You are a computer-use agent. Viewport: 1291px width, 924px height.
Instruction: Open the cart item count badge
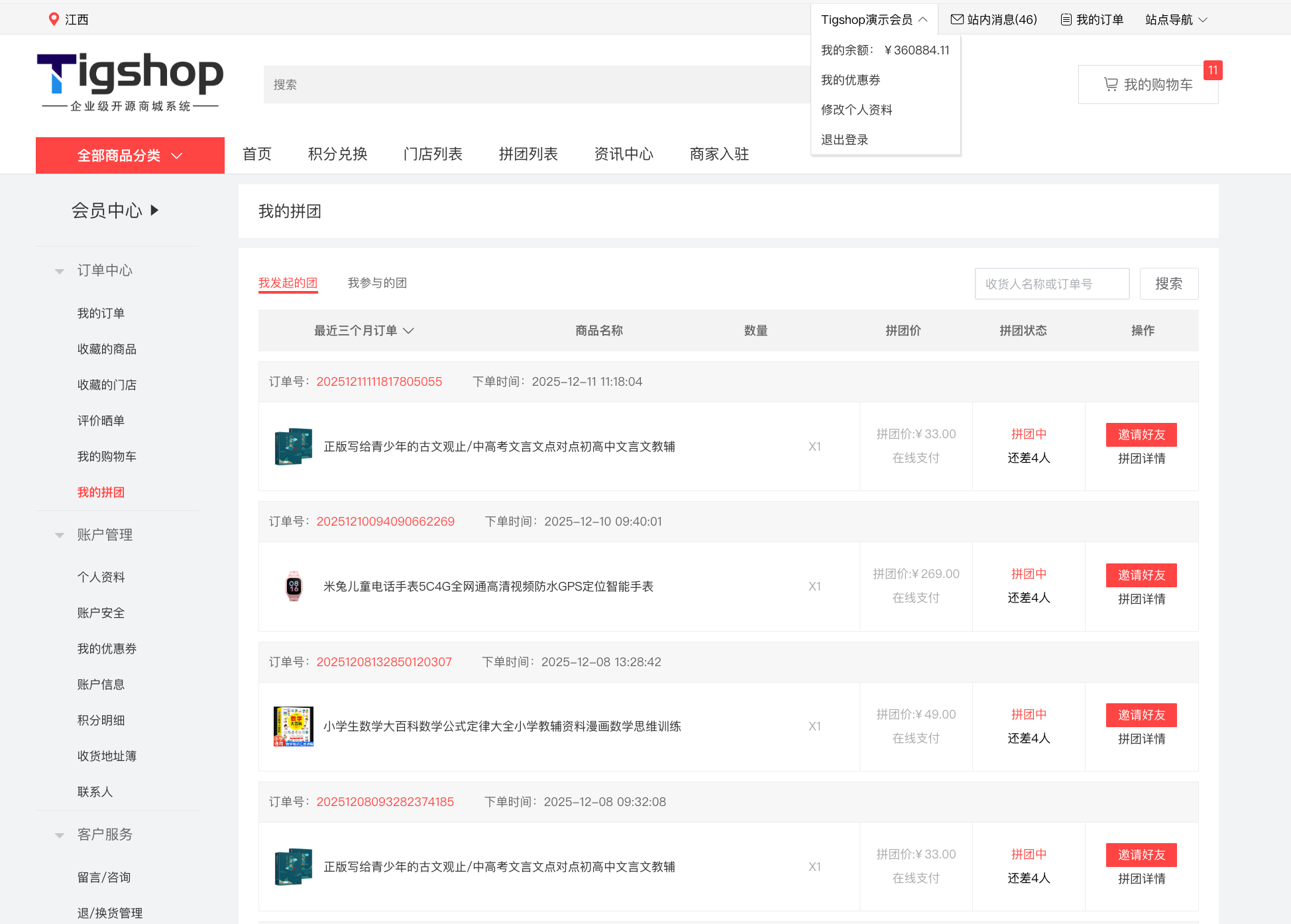(1213, 70)
